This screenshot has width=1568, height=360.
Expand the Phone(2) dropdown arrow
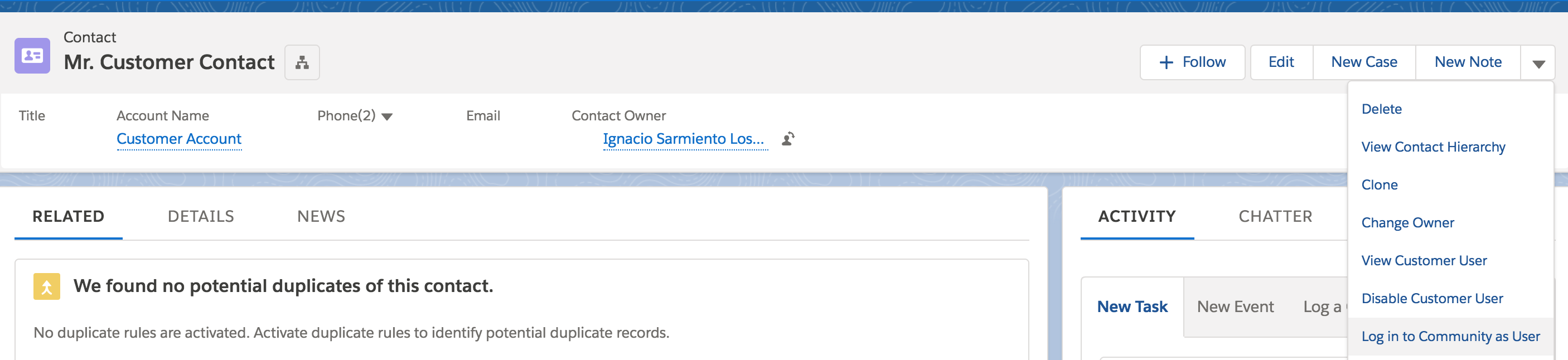[x=387, y=117]
